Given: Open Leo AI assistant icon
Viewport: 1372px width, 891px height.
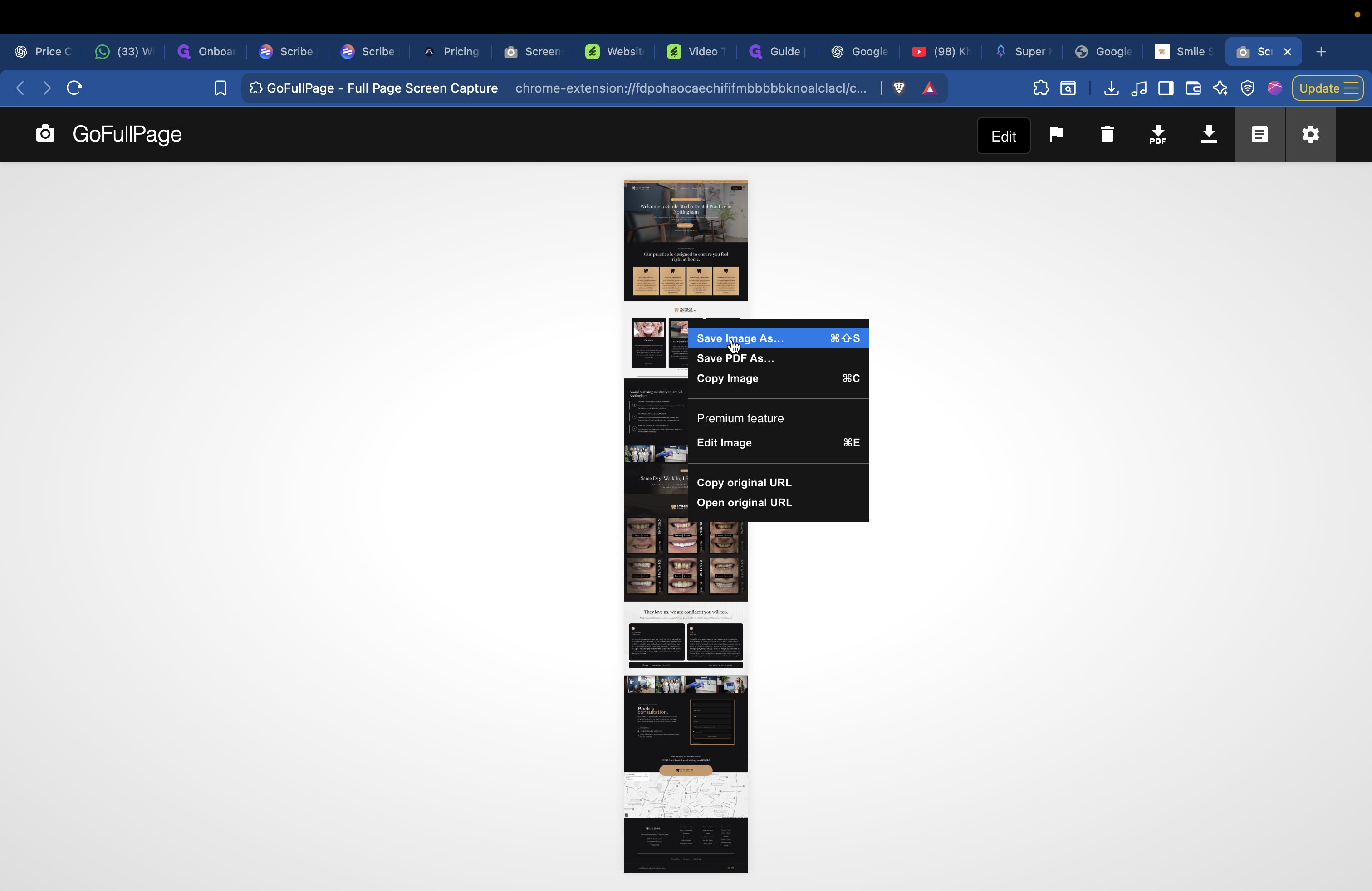Looking at the screenshot, I should pyautogui.click(x=1220, y=88).
